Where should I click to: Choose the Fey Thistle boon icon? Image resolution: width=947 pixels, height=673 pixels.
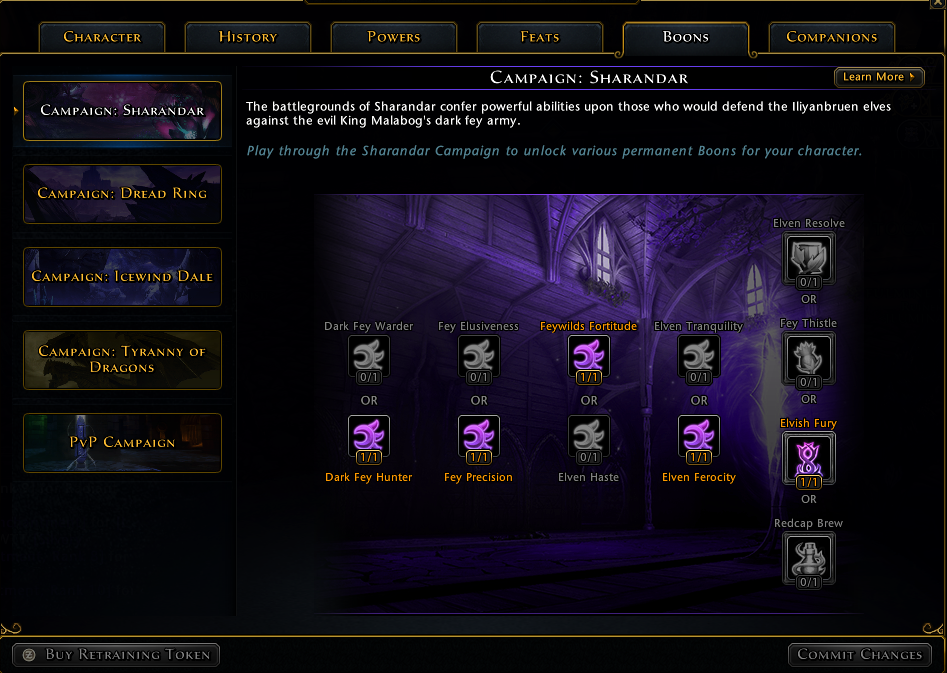(x=809, y=361)
